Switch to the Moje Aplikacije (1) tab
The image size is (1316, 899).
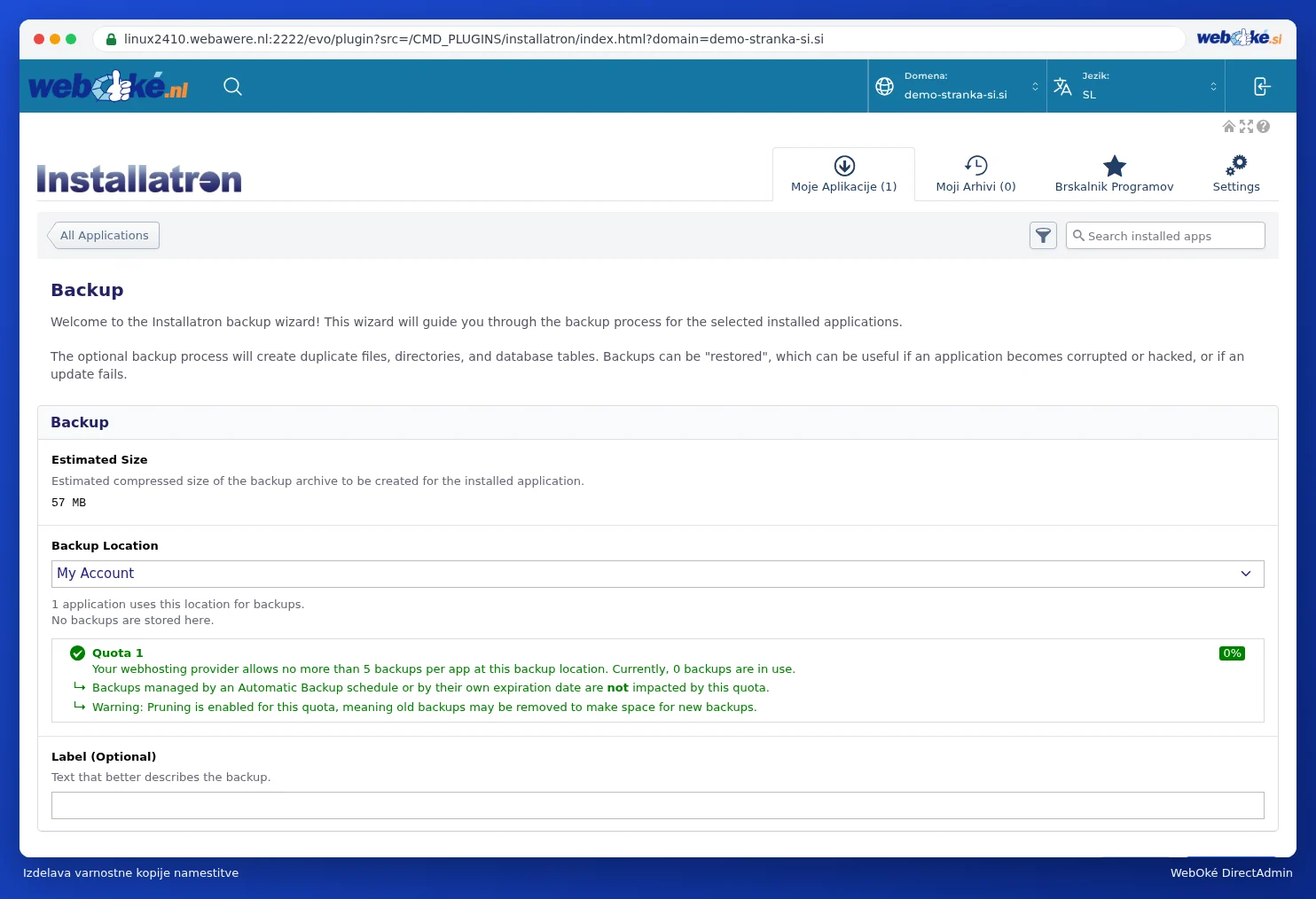coord(844,175)
